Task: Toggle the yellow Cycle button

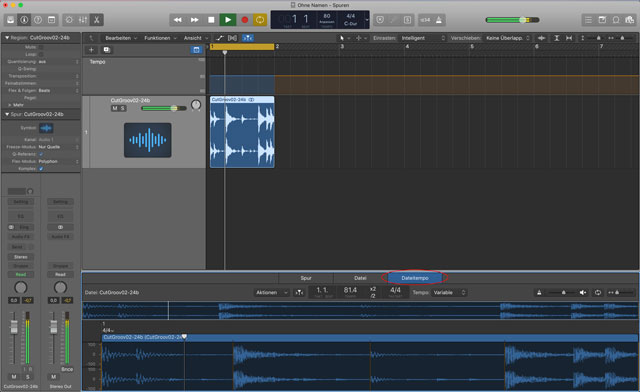Action: pos(260,20)
